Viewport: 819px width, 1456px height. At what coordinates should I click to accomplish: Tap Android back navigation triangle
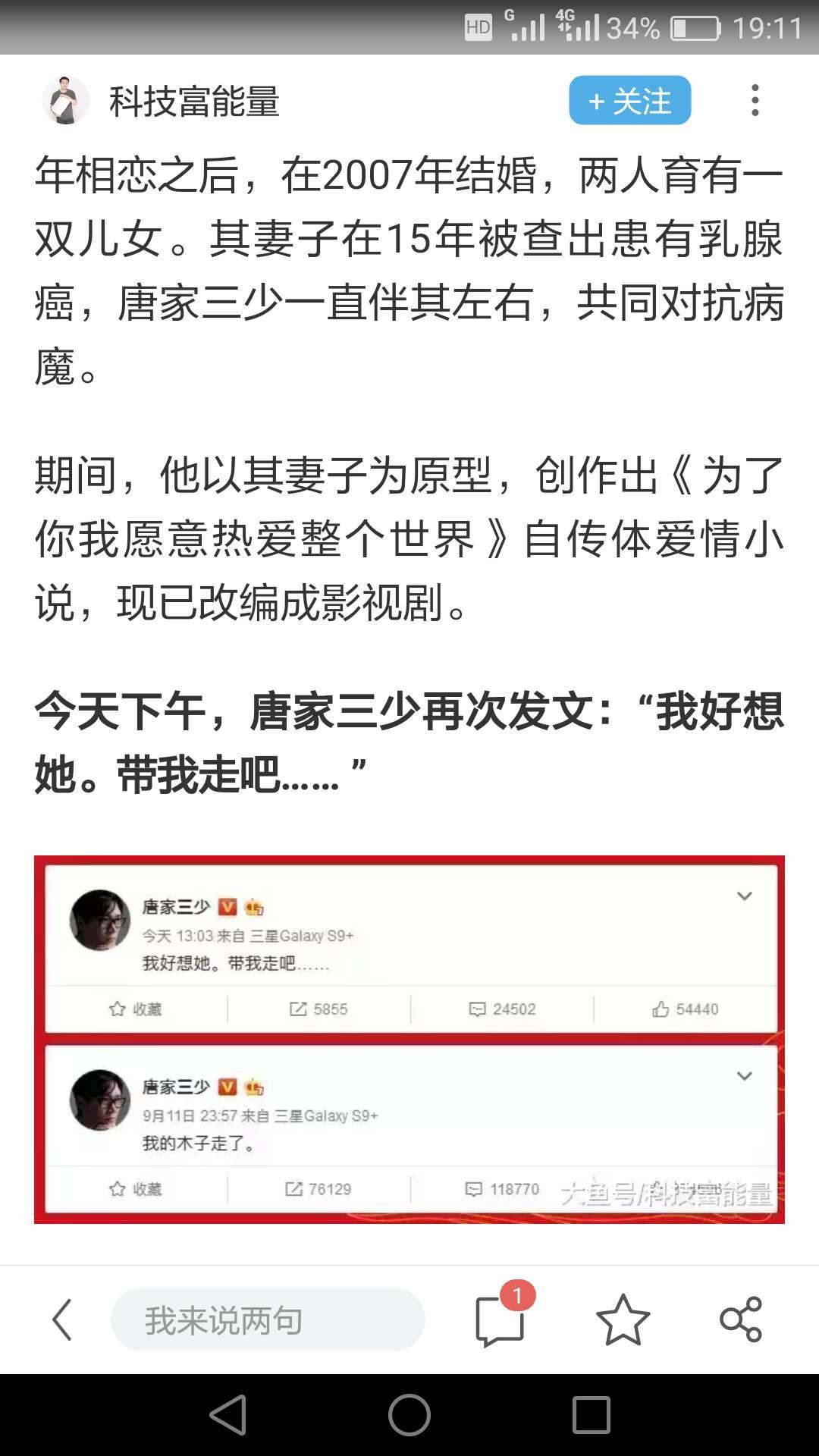click(227, 1415)
